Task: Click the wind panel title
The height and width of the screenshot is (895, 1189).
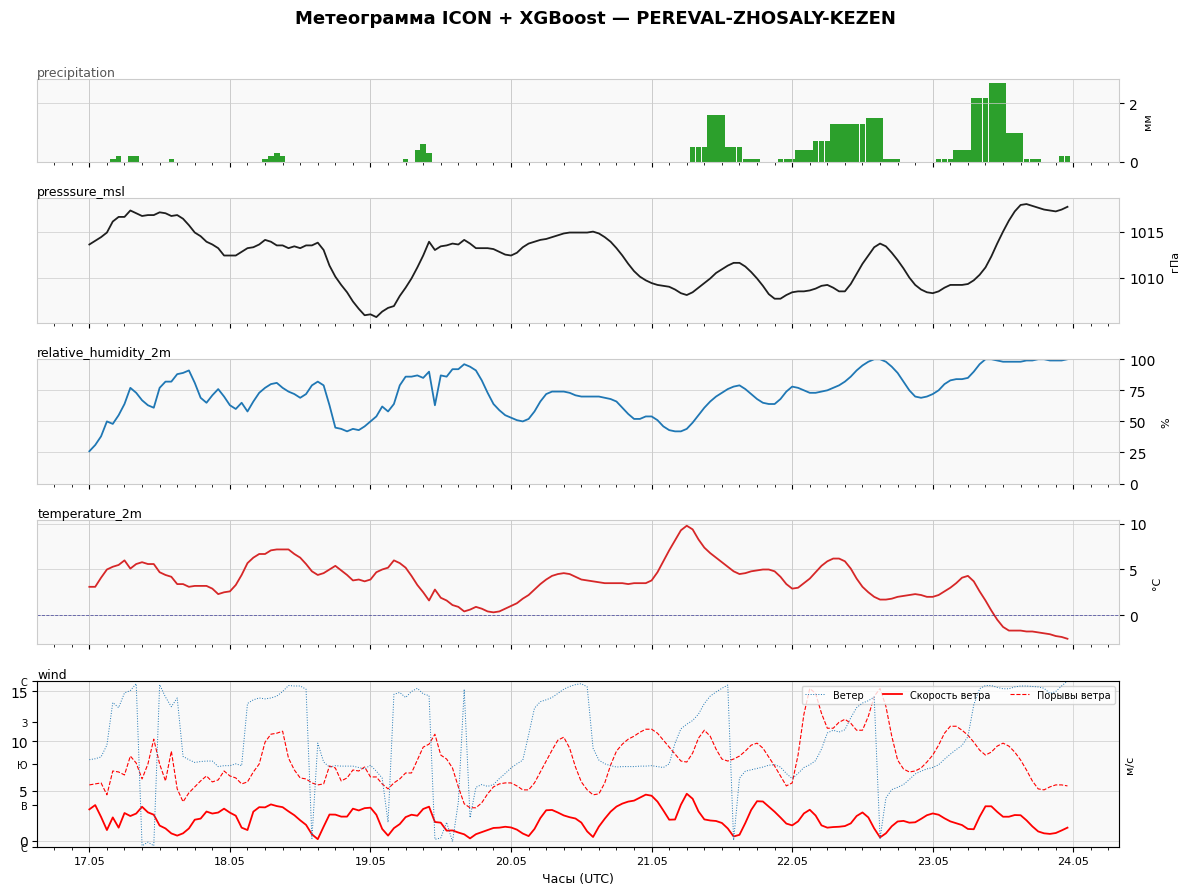Action: 52,674
